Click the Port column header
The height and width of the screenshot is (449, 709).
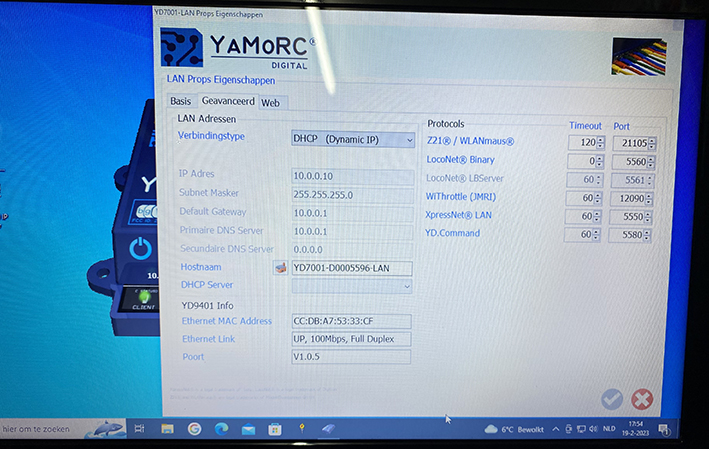point(621,126)
